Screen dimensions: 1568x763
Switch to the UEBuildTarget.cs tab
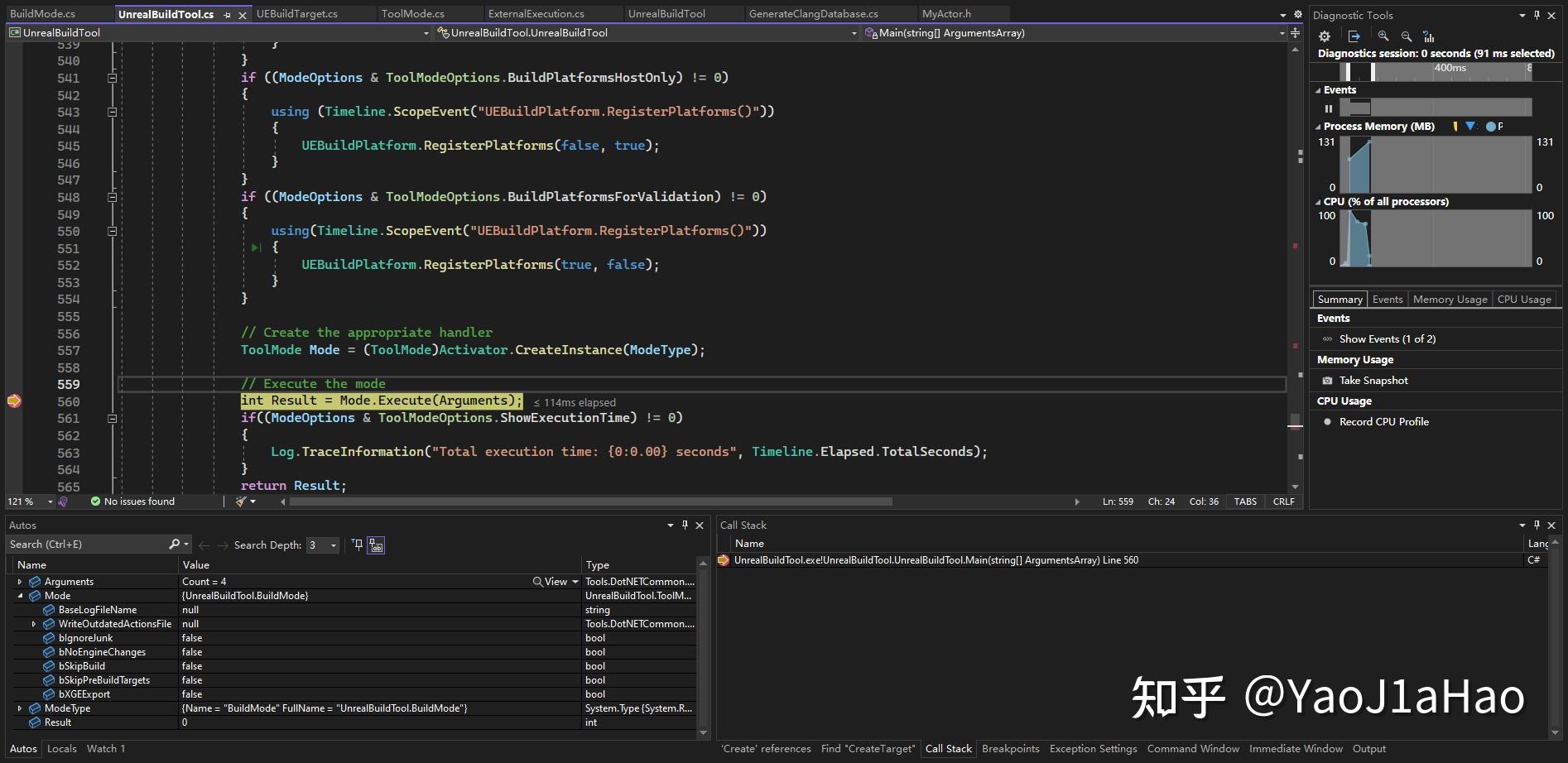point(298,13)
